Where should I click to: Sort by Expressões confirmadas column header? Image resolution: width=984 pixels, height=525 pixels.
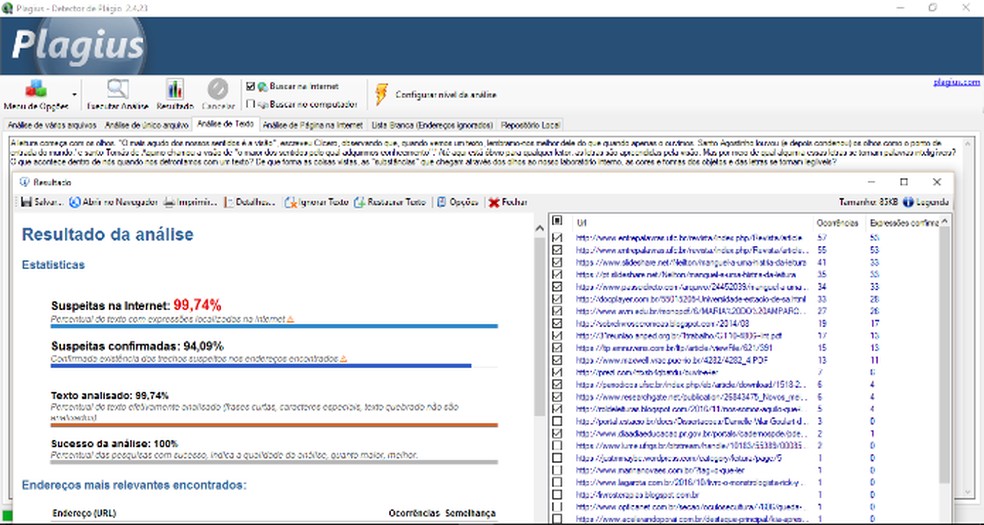point(902,223)
